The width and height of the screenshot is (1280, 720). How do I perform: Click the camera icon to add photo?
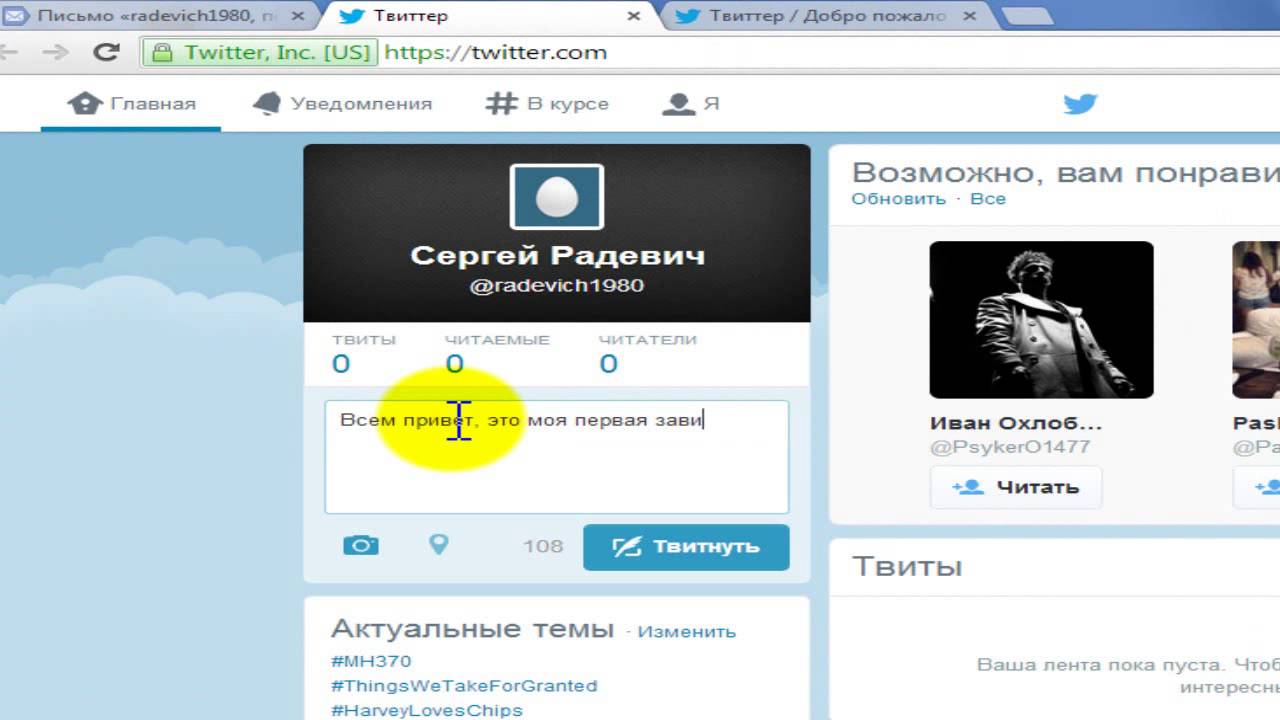click(x=360, y=545)
